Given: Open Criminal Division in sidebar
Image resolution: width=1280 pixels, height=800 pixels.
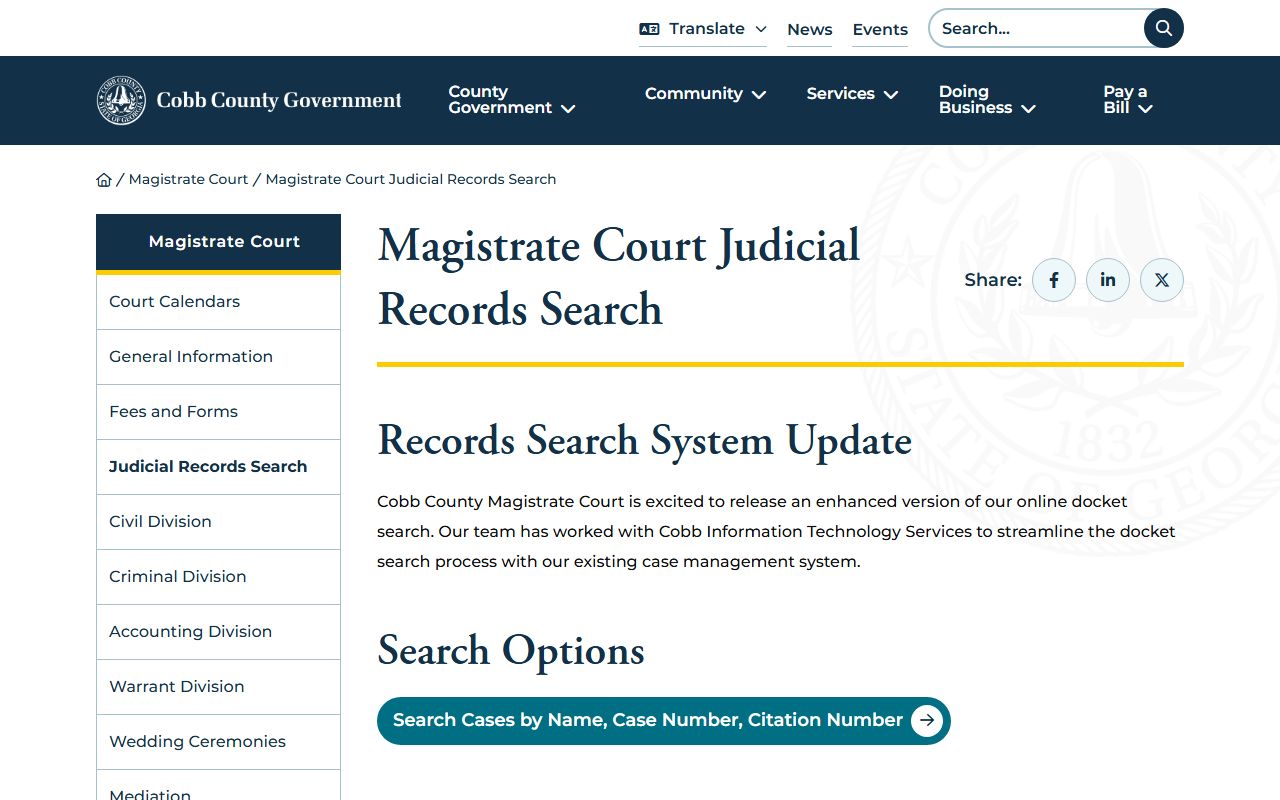Looking at the screenshot, I should coord(218,577).
